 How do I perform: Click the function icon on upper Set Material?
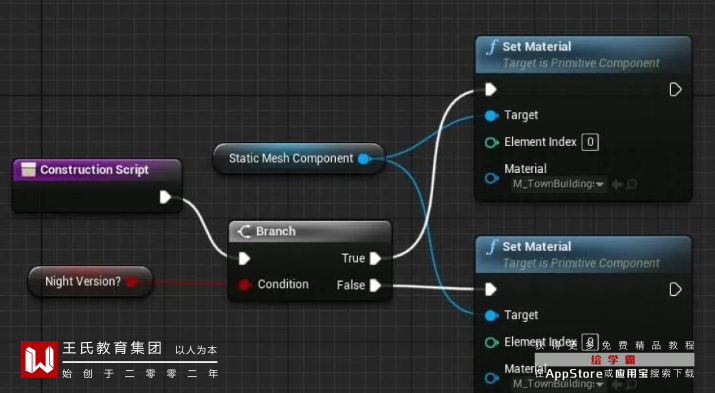click(492, 47)
